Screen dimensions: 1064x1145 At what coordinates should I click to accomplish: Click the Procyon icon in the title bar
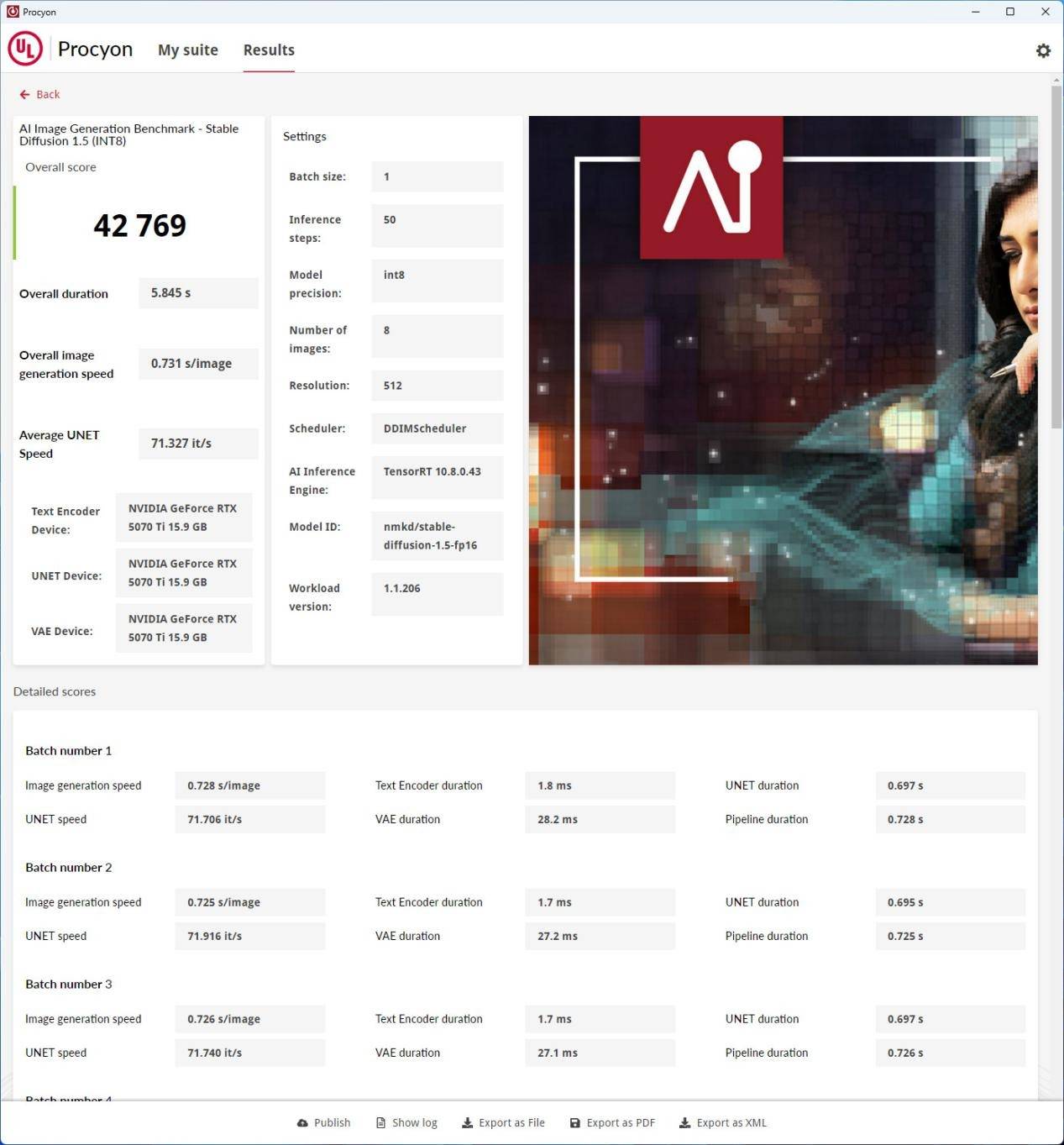point(13,12)
